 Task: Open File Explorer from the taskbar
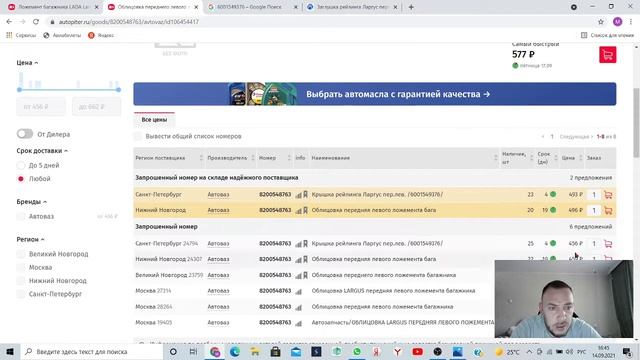pos(255,351)
